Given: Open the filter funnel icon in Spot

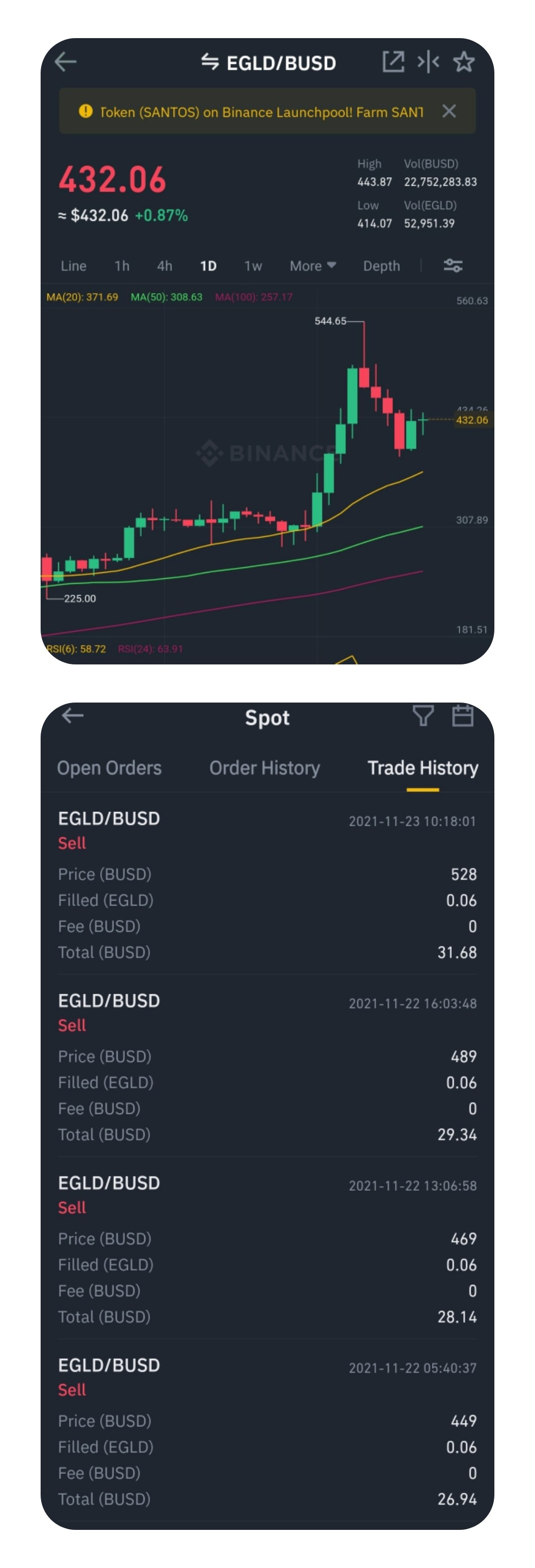Looking at the screenshot, I should [x=423, y=716].
